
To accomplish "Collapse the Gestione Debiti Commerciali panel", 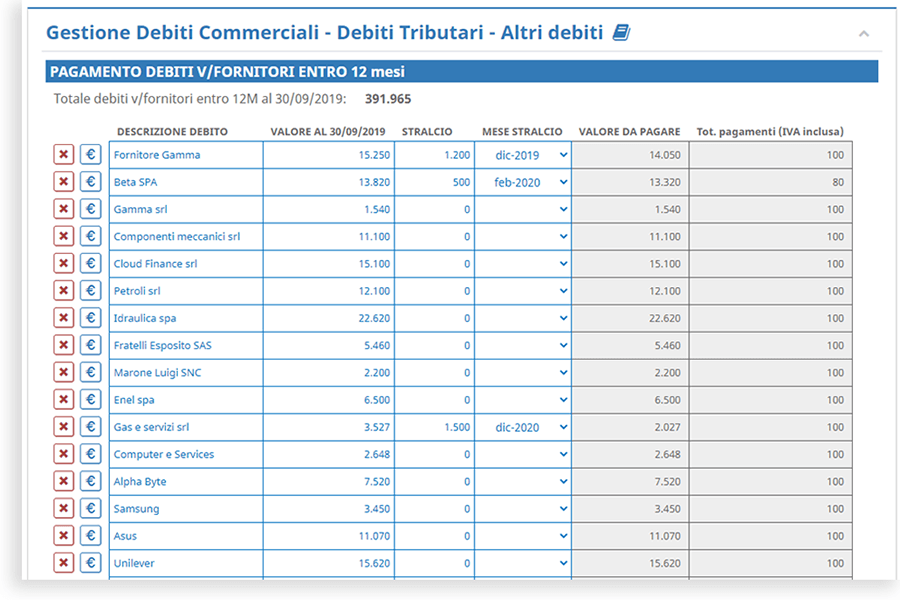I will click(x=864, y=34).
